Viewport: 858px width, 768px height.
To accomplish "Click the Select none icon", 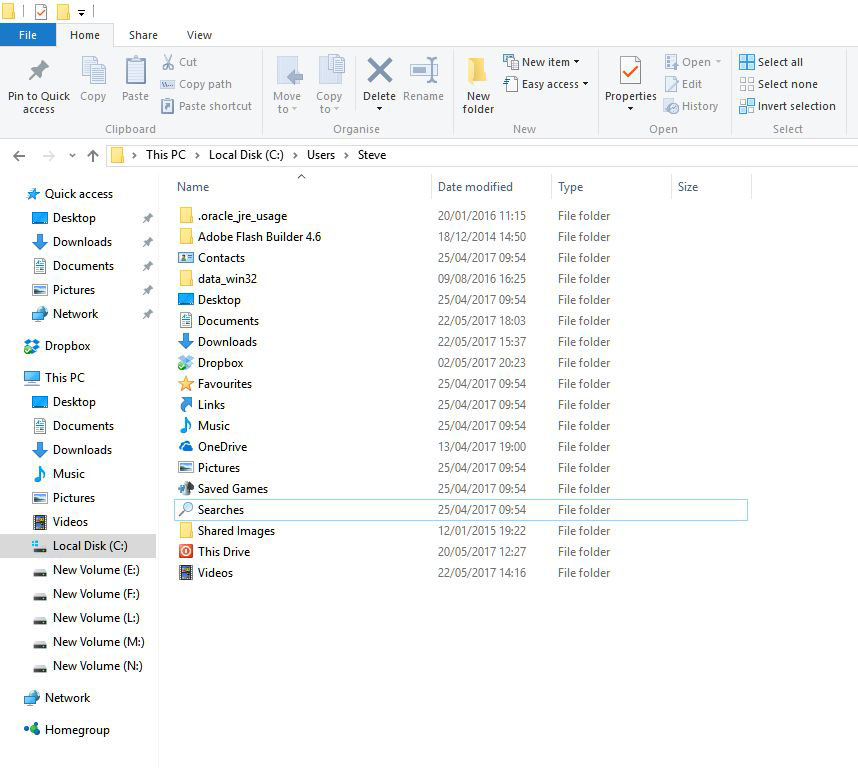I will click(x=746, y=84).
